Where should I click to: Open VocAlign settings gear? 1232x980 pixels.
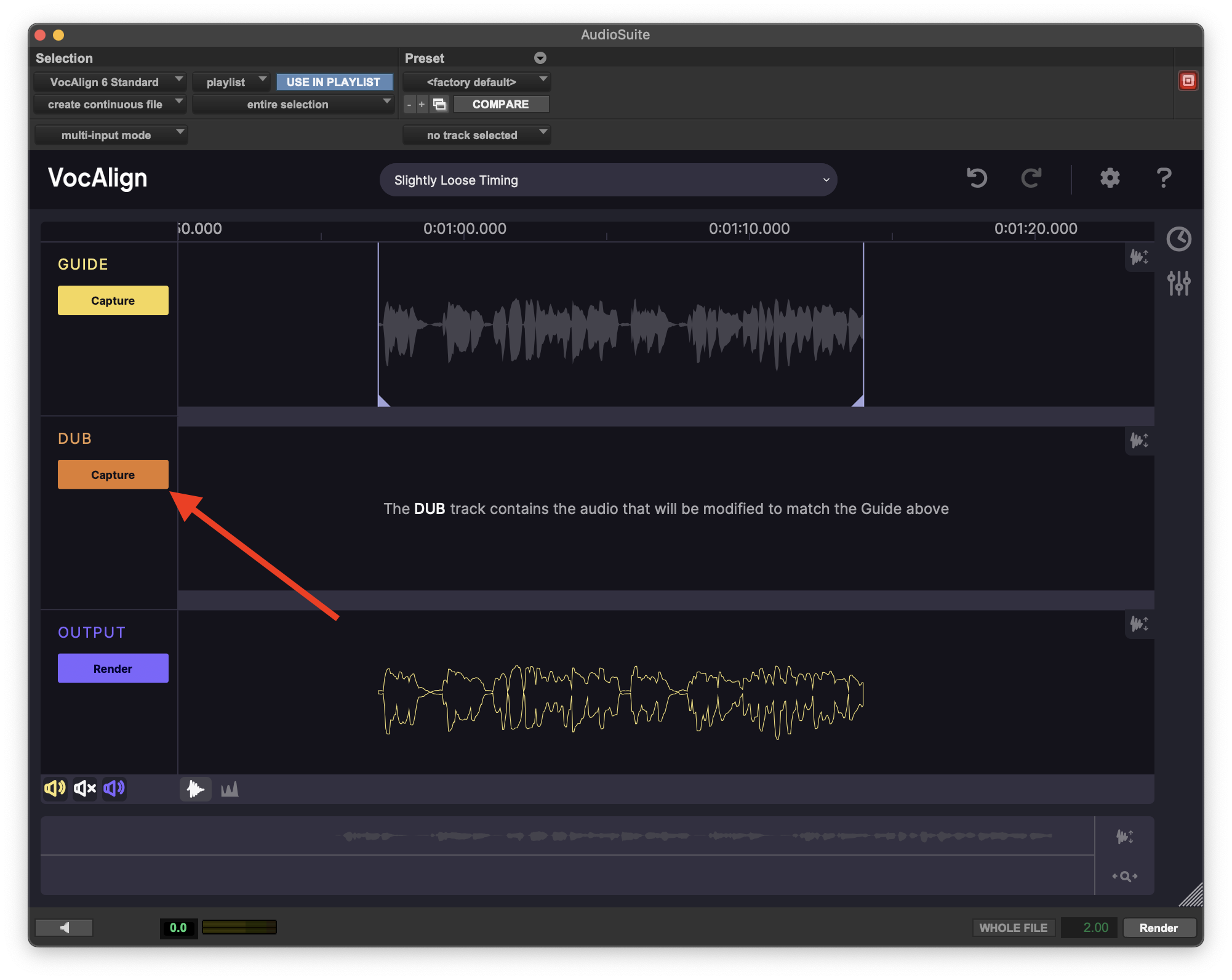tap(1110, 179)
